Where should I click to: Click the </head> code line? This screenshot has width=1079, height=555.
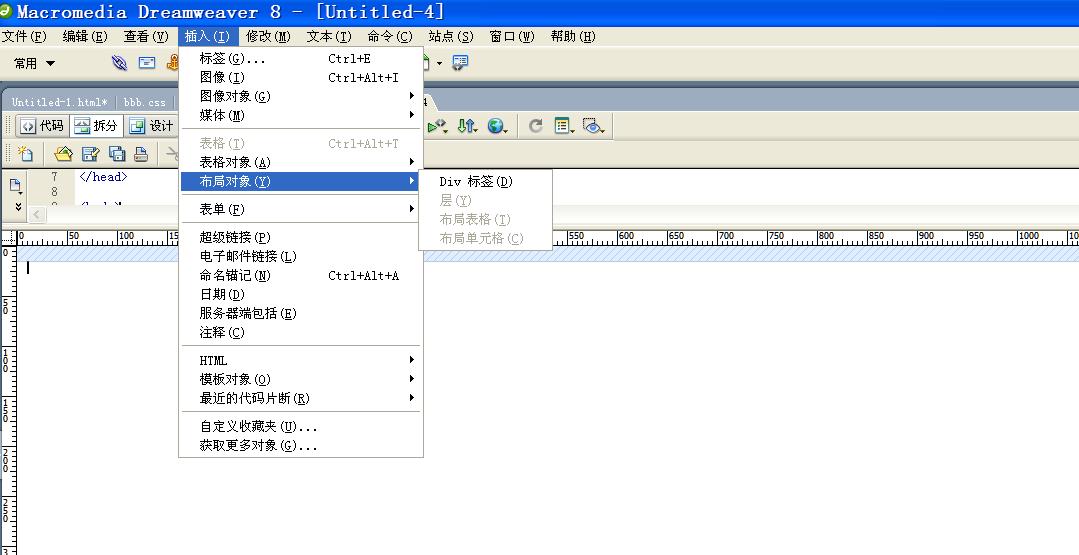click(x=103, y=177)
